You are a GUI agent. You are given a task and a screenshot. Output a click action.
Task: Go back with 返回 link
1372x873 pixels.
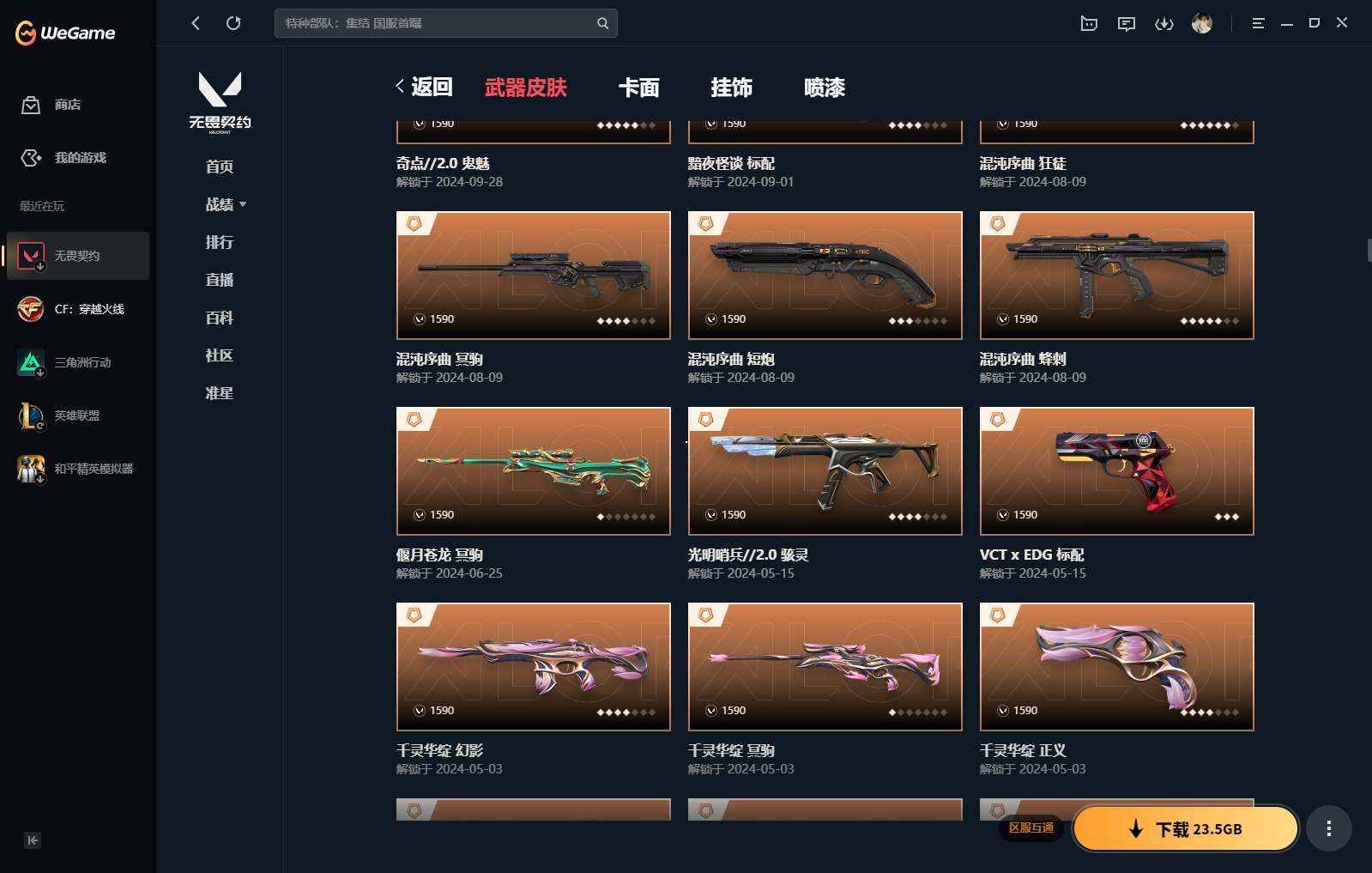tap(424, 87)
